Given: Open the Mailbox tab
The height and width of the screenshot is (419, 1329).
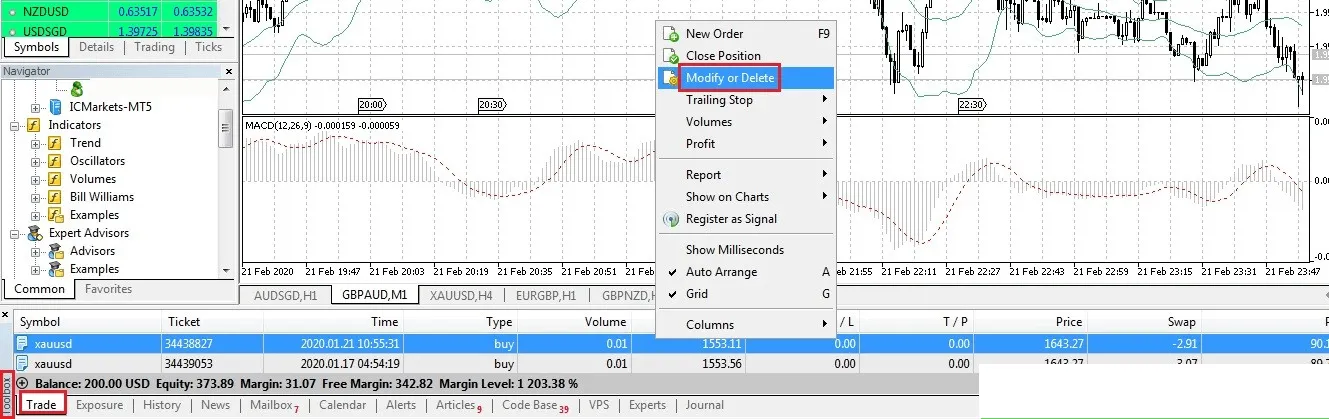Looking at the screenshot, I should tap(274, 405).
